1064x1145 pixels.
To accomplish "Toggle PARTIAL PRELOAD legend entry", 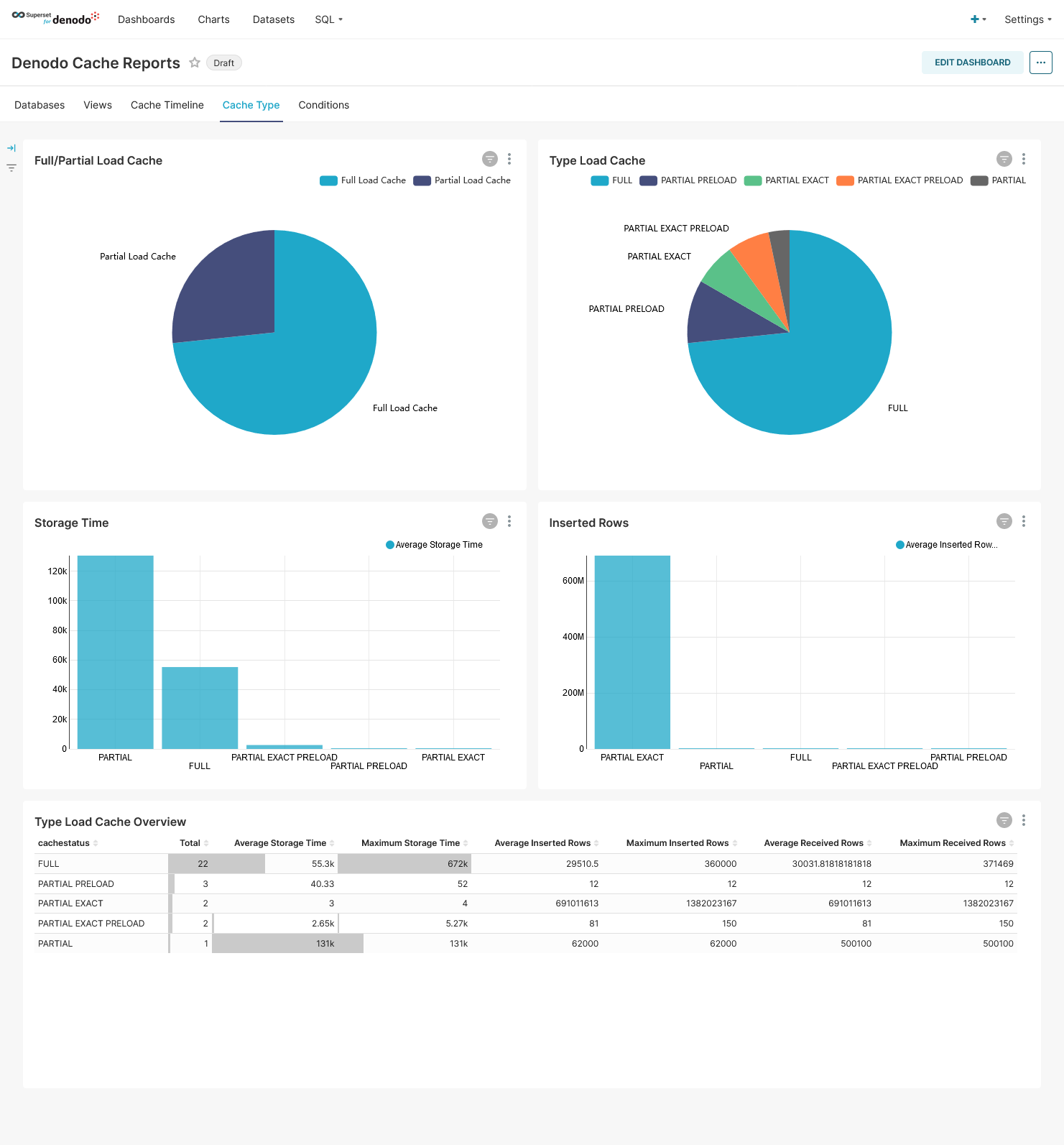I will pos(688,180).
